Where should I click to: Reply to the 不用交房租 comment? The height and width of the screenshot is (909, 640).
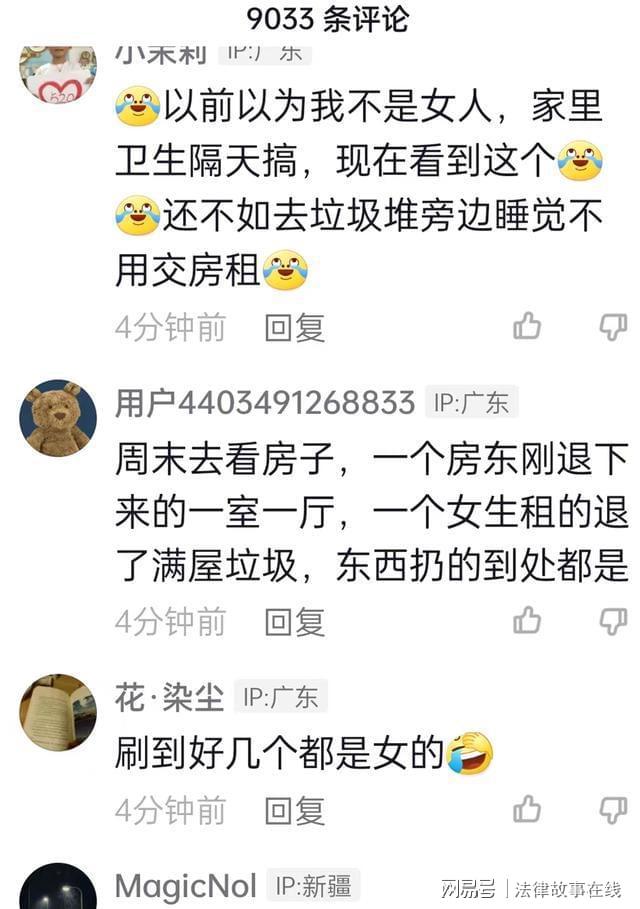[294, 328]
